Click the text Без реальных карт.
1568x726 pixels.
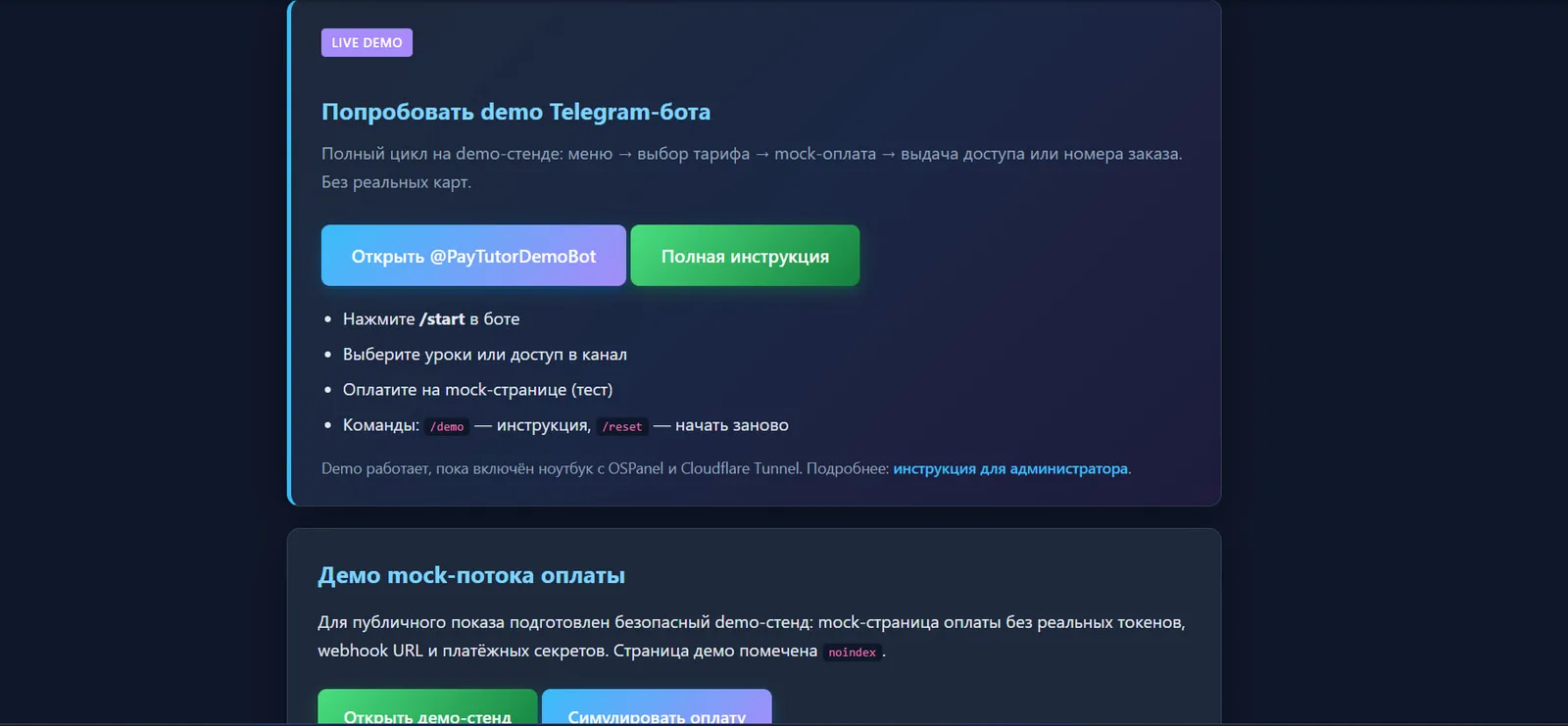(396, 182)
